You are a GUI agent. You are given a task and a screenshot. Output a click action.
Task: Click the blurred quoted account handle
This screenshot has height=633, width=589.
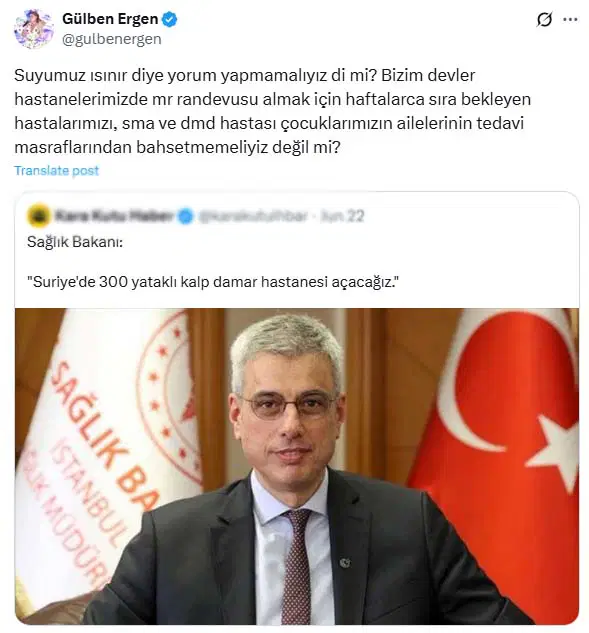click(253, 216)
